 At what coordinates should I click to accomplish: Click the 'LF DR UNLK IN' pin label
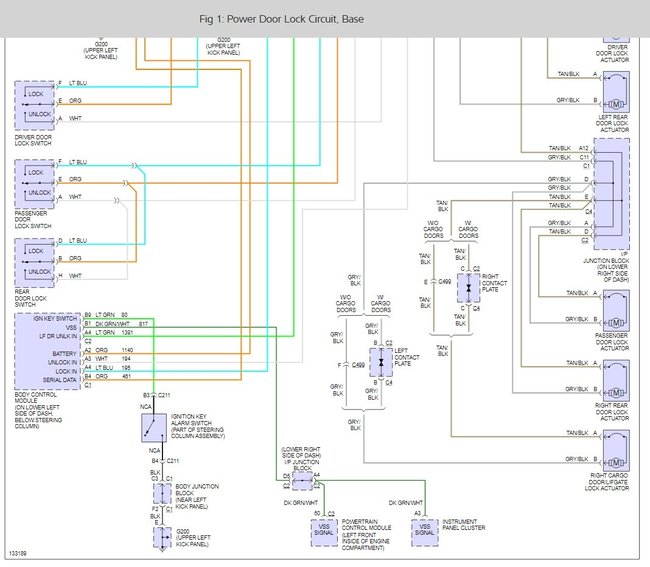pyautogui.click(x=58, y=336)
